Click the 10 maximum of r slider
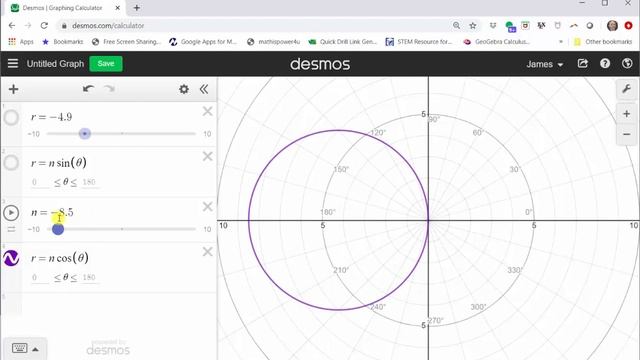This screenshot has height=360, width=640. coord(207,134)
